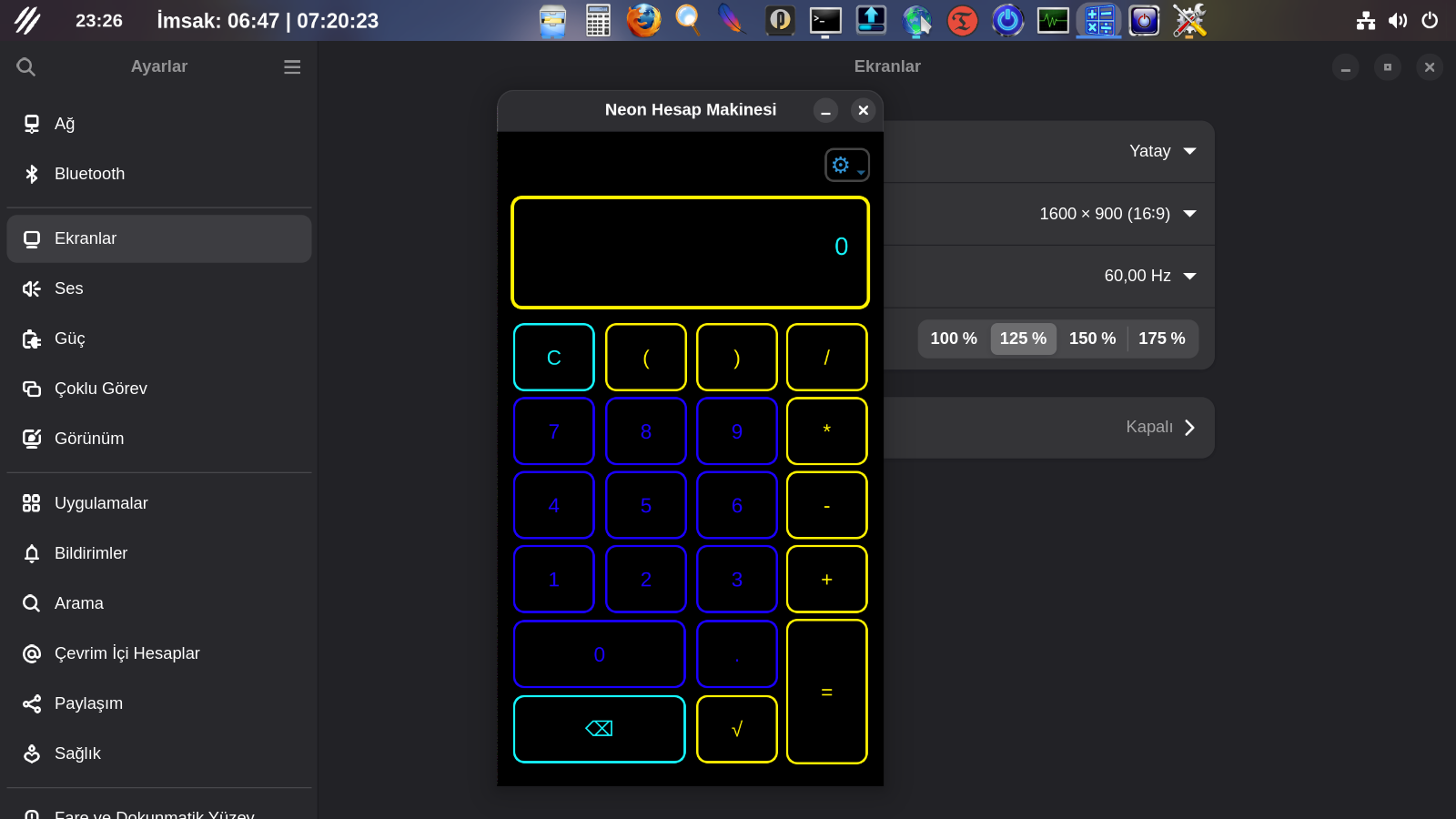Select the 175 % scaling option
This screenshot has height=819, width=1456.
1161,339
